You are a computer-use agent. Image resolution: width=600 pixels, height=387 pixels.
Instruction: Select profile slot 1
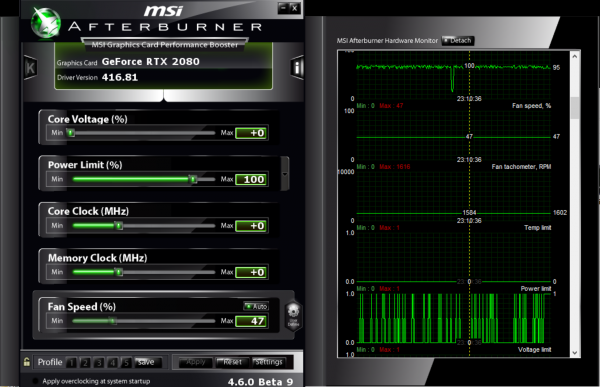coord(72,363)
